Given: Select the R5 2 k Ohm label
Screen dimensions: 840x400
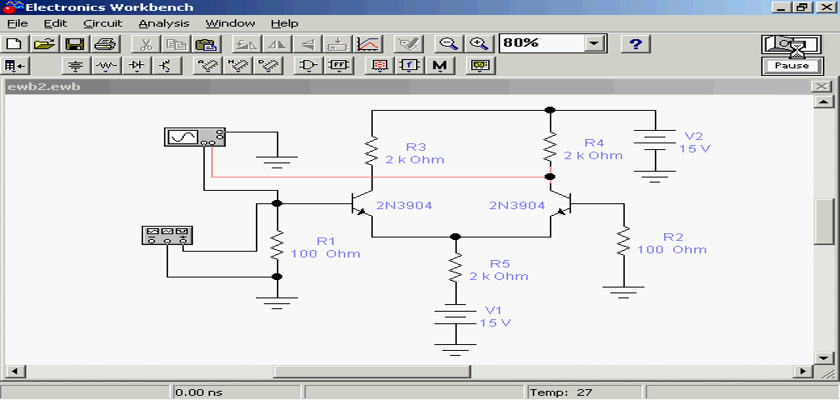Looking at the screenshot, I should click(498, 270).
